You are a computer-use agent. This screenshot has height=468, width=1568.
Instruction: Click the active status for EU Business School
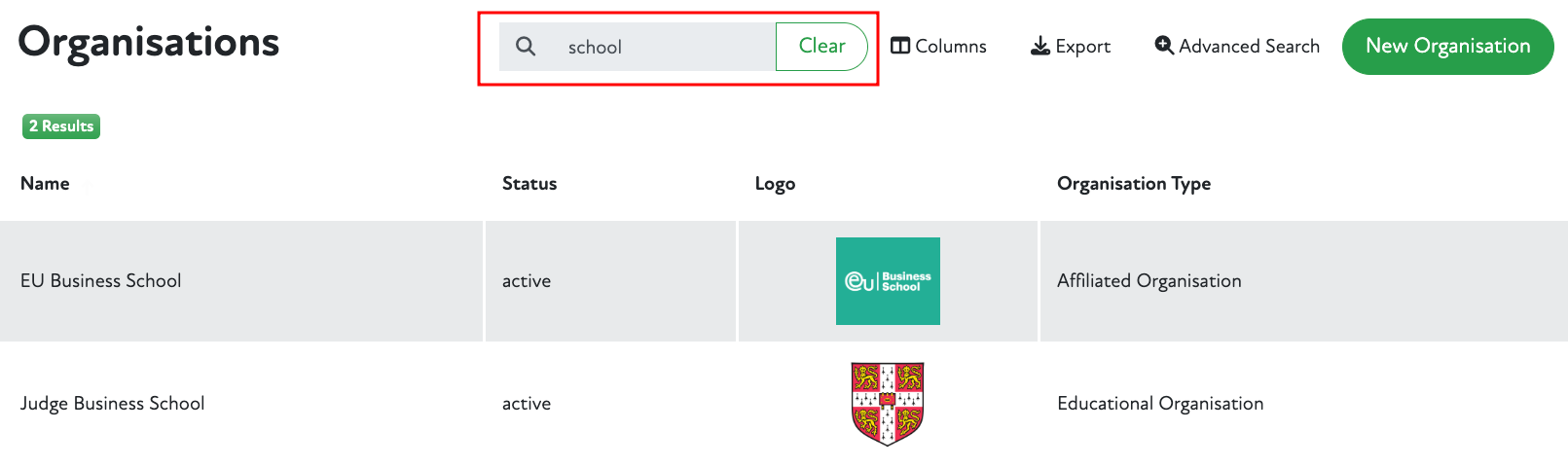click(527, 281)
